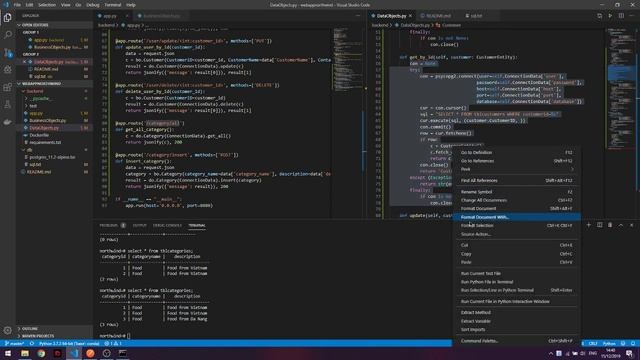Click the feedback smiley in status bar
Screen dimensions: 640x360
[x=623, y=343]
